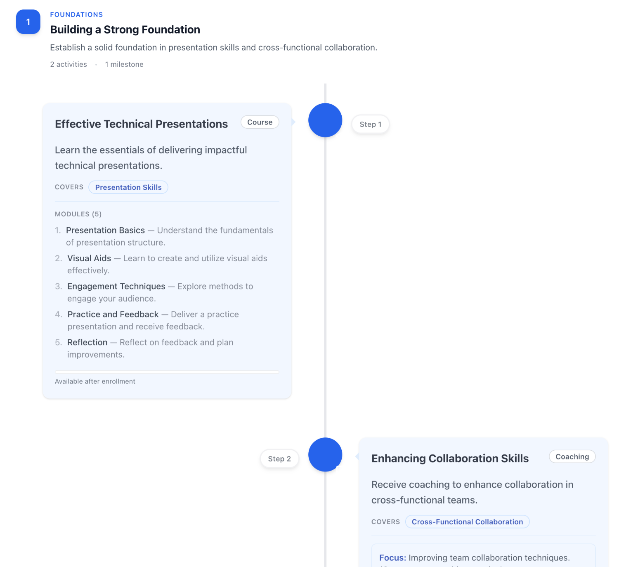Select the Presentation Basics module

pyautogui.click(x=105, y=230)
